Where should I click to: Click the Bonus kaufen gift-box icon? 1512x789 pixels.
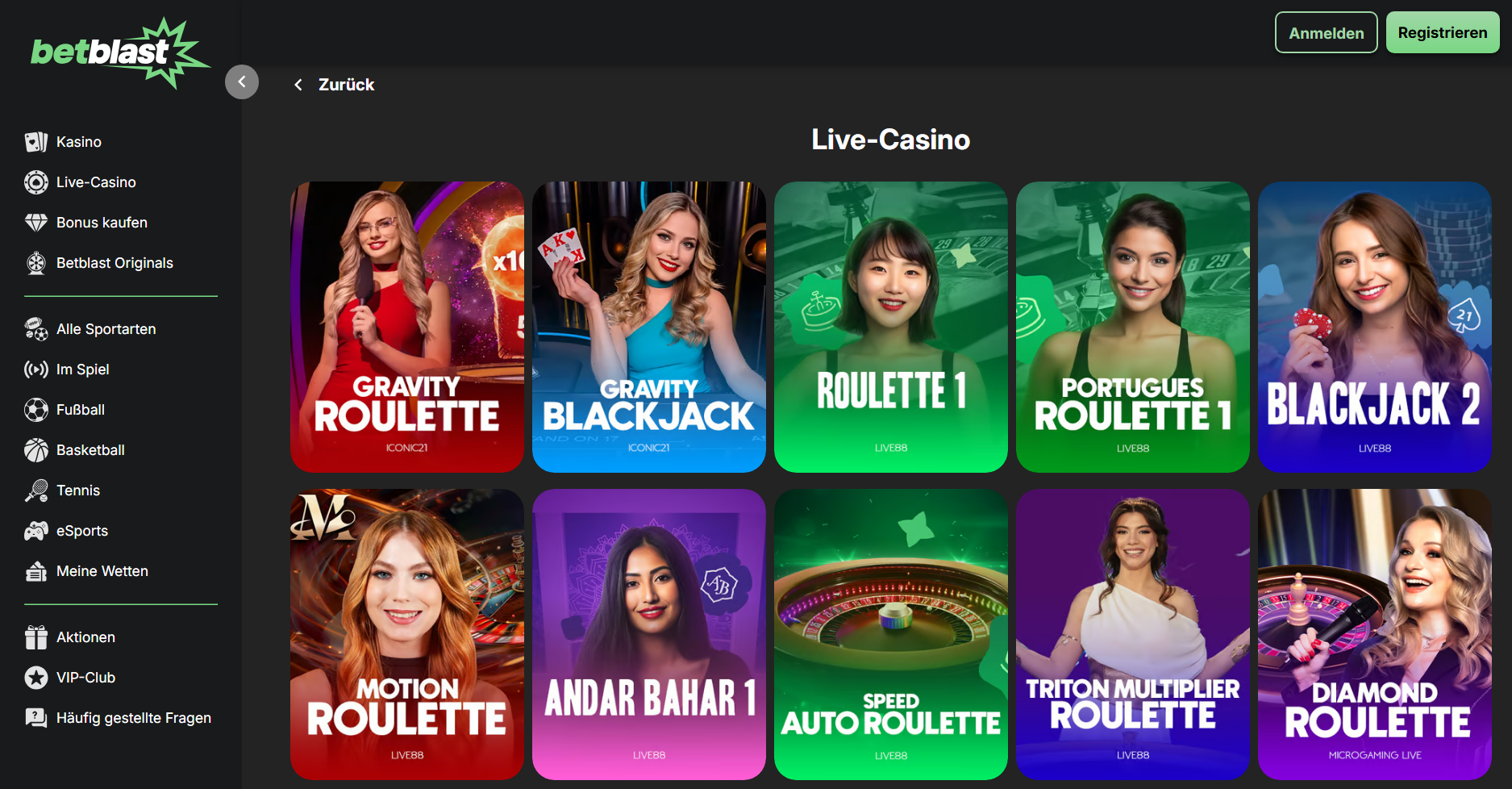point(35,222)
